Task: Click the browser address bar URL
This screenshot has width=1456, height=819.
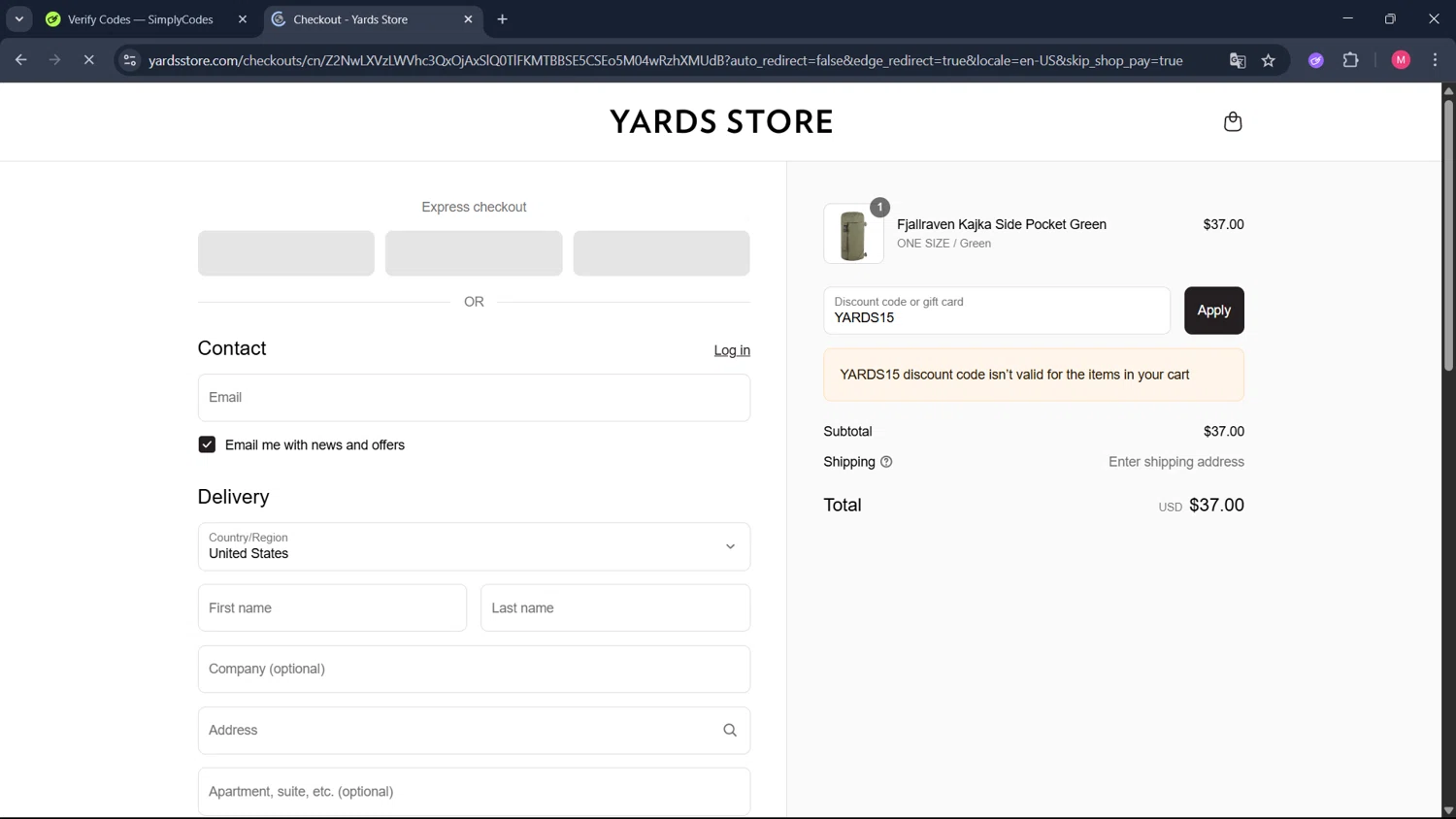Action: click(666, 60)
